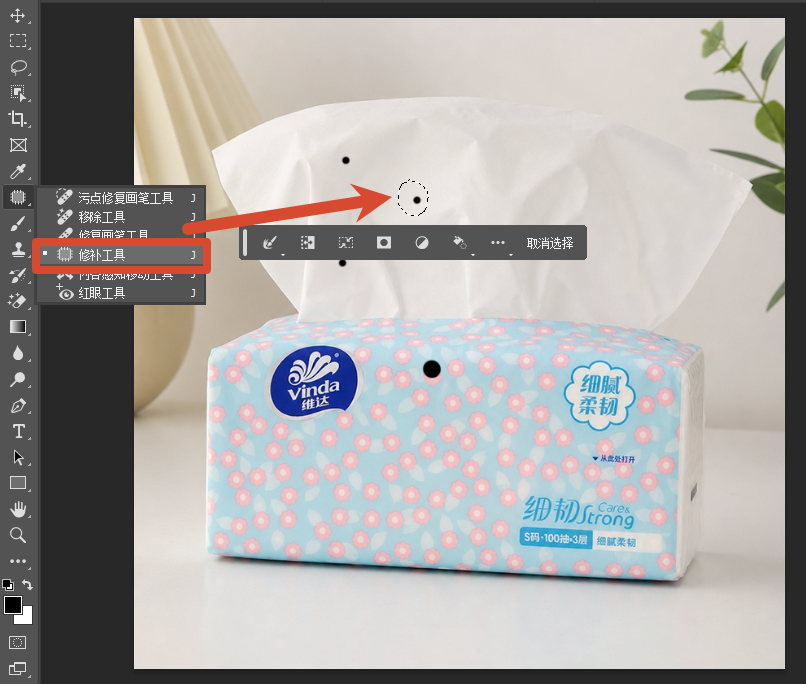Select the Rectangular Marquee tool

coord(18,41)
